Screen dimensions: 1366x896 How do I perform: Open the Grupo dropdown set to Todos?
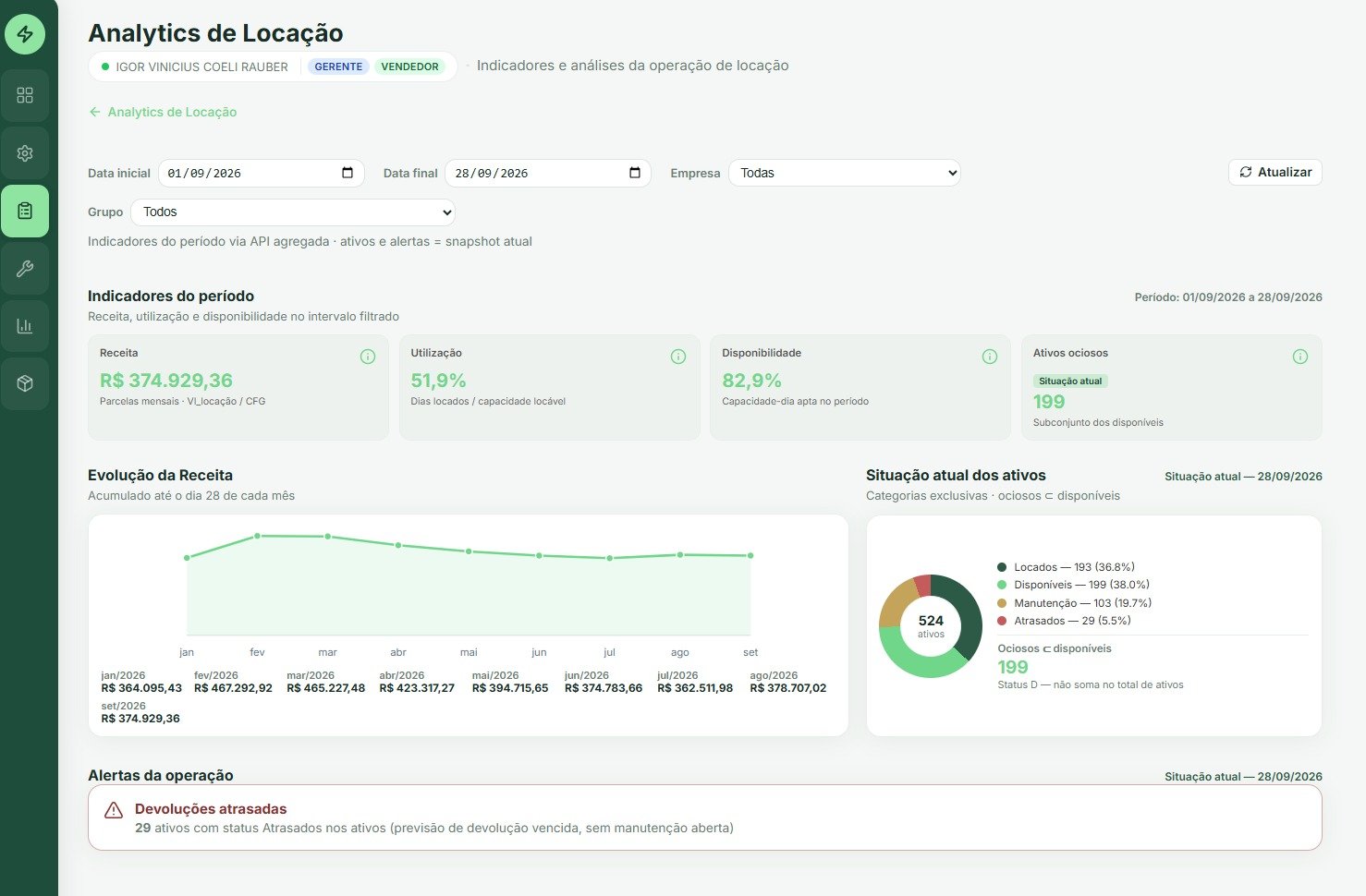pos(293,212)
